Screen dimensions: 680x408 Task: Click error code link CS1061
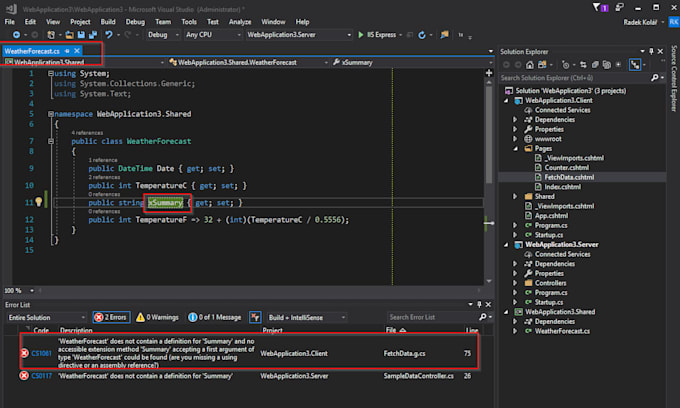click(x=41, y=353)
